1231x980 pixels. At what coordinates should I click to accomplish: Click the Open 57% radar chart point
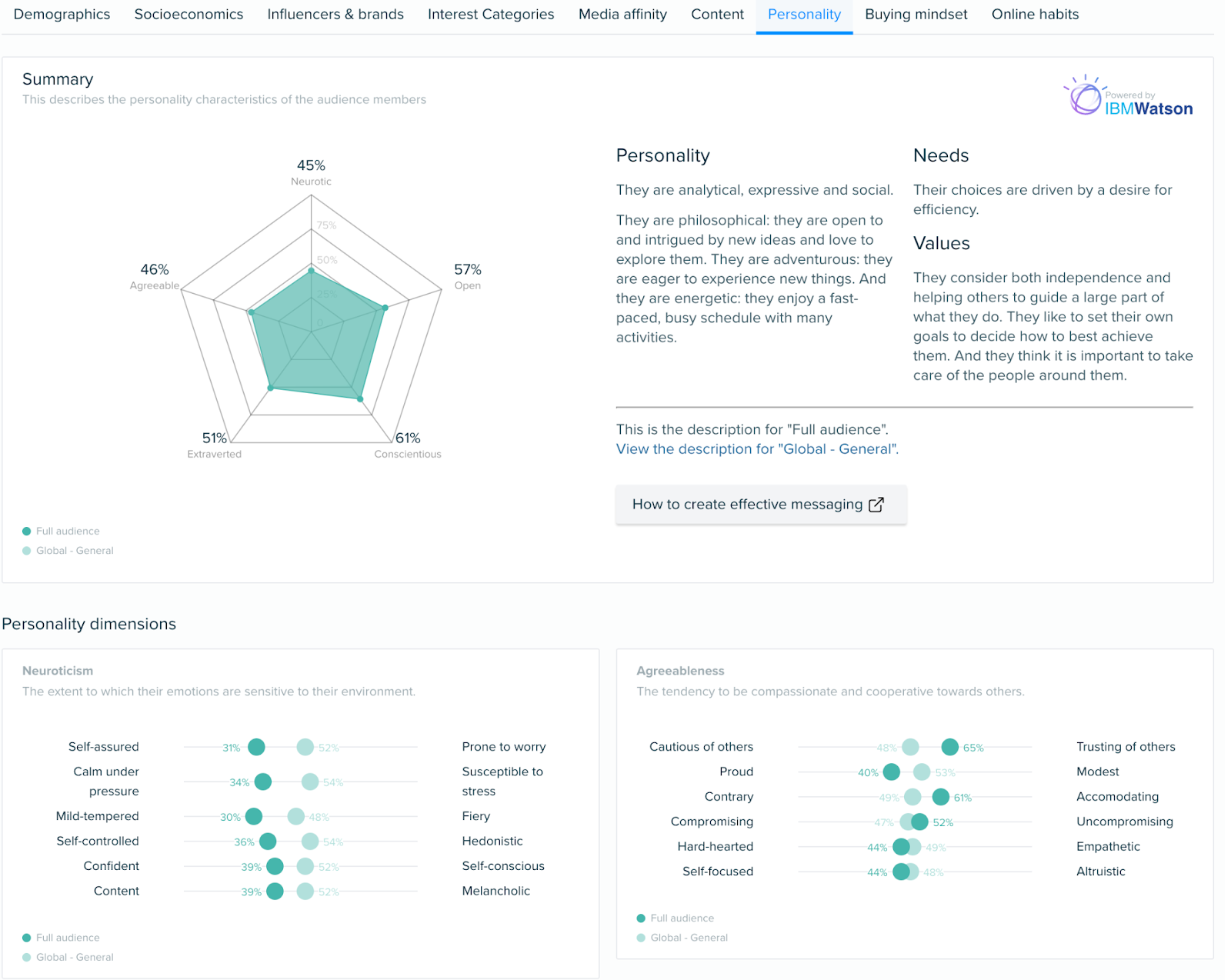[385, 308]
